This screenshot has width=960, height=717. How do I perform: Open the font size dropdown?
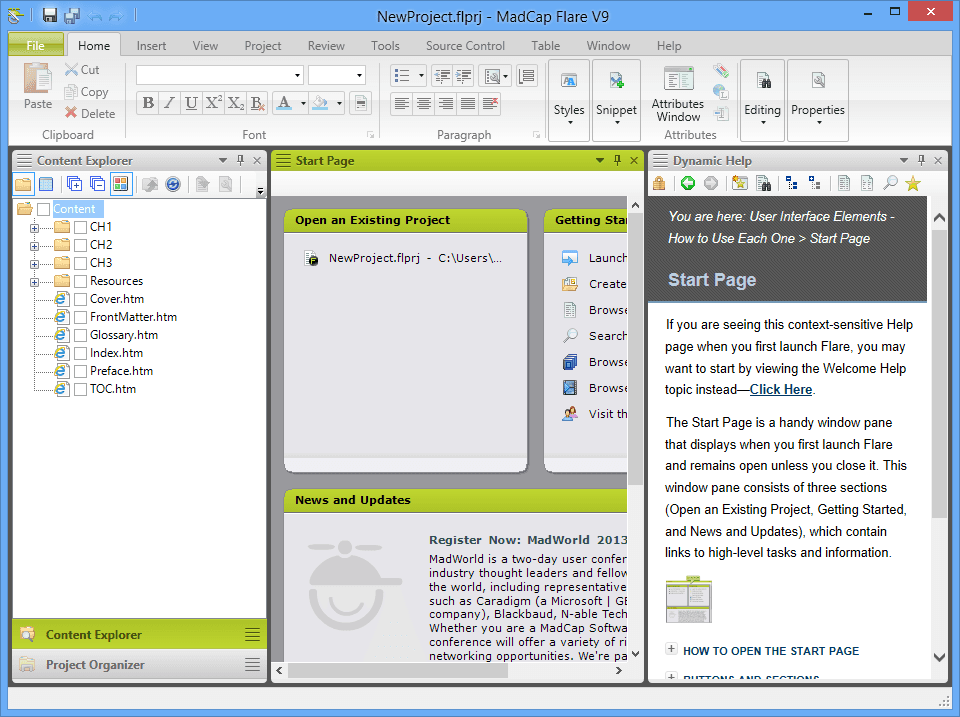(359, 75)
